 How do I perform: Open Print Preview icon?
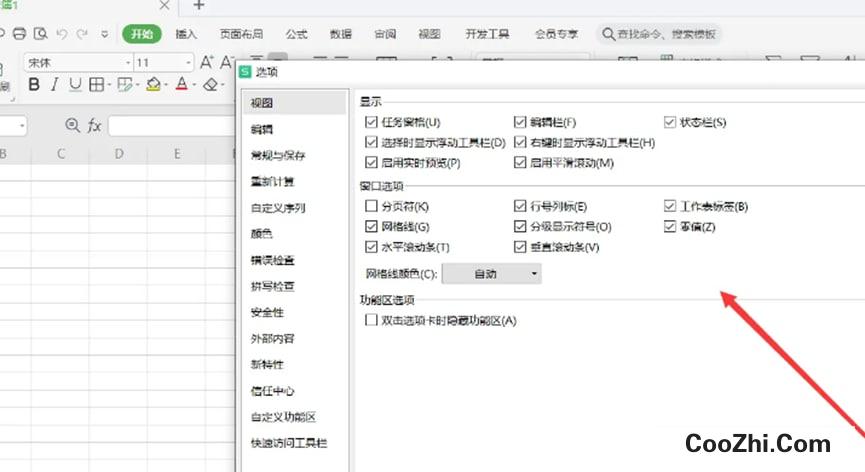pos(40,34)
